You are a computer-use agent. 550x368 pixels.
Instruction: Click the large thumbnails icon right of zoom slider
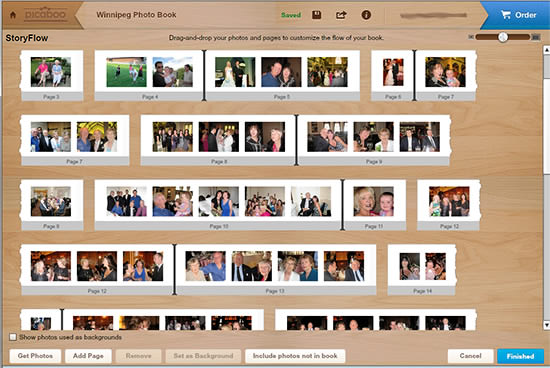tap(536, 37)
